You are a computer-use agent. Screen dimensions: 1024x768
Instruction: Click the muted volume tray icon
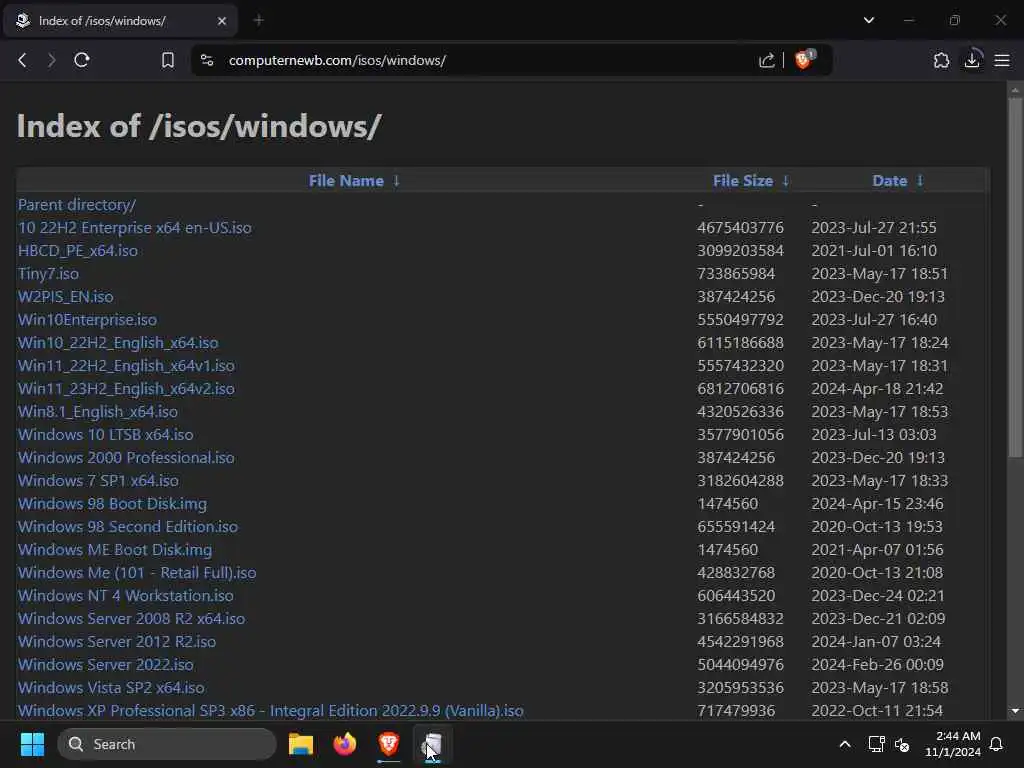[x=902, y=744]
